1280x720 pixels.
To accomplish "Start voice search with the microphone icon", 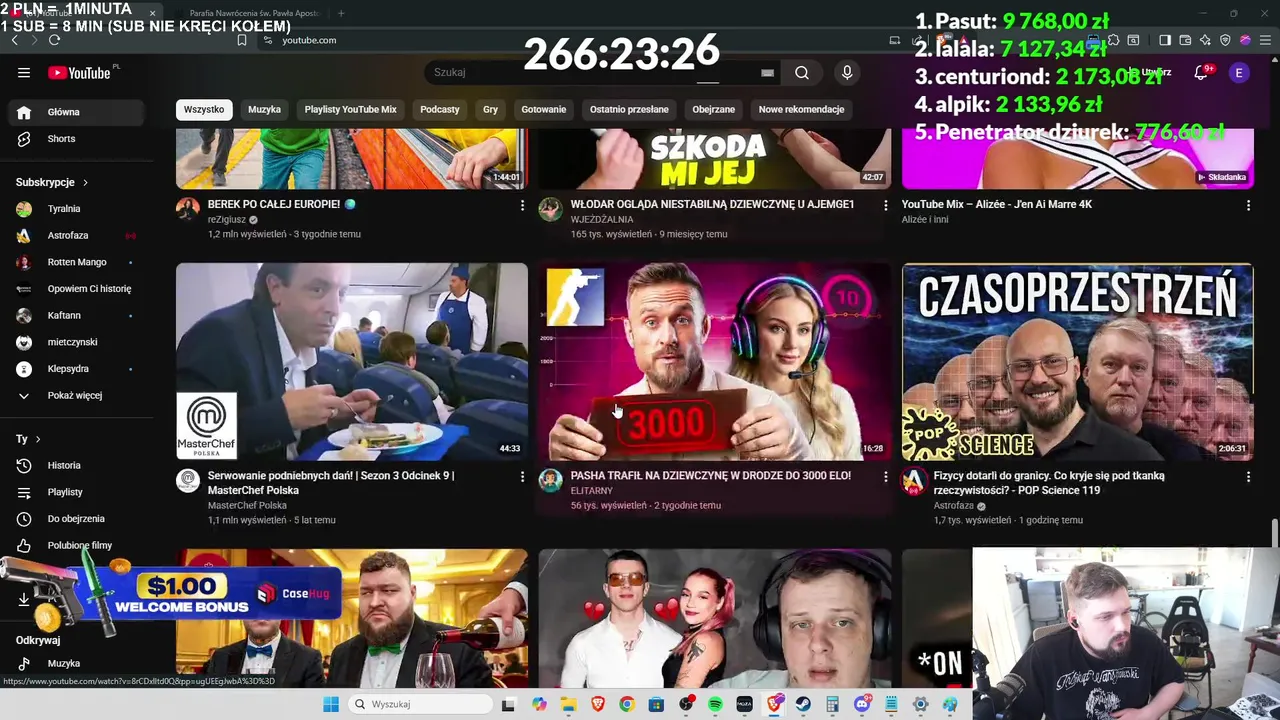I will 847,72.
